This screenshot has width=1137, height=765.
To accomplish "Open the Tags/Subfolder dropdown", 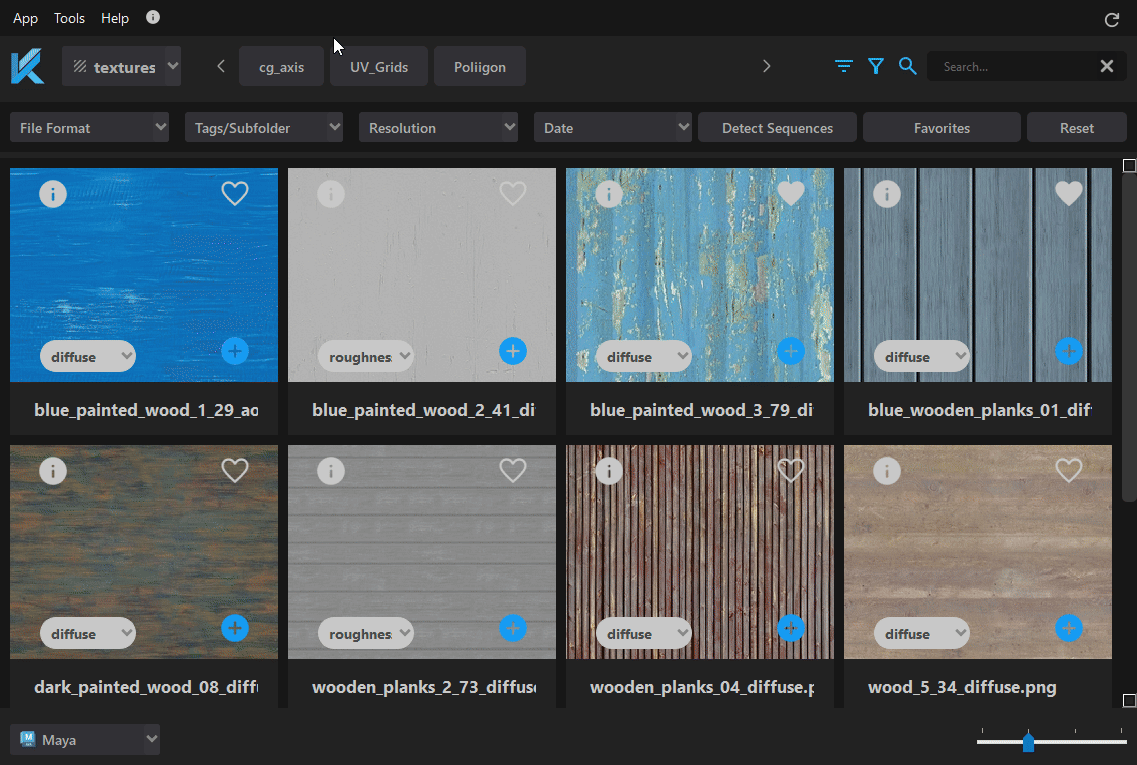I will (263, 128).
